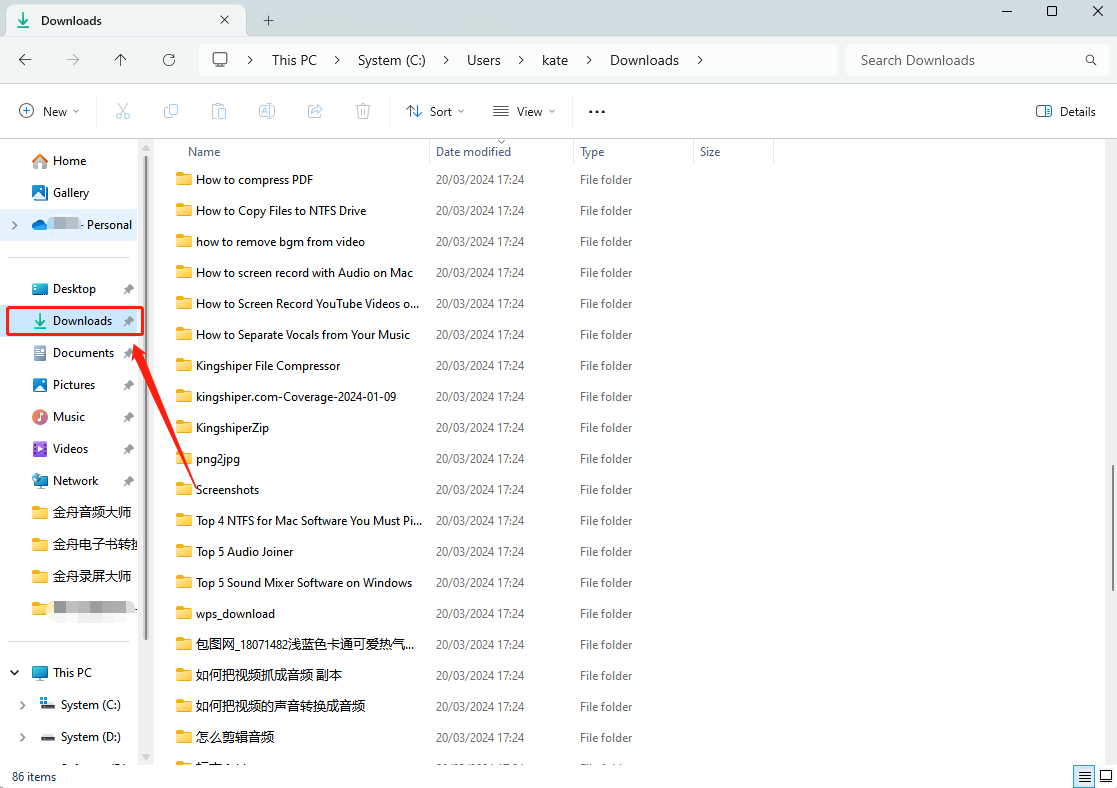Viewport: 1117px width, 788px height.
Task: Click the Paste clipboard icon
Action: point(219,111)
